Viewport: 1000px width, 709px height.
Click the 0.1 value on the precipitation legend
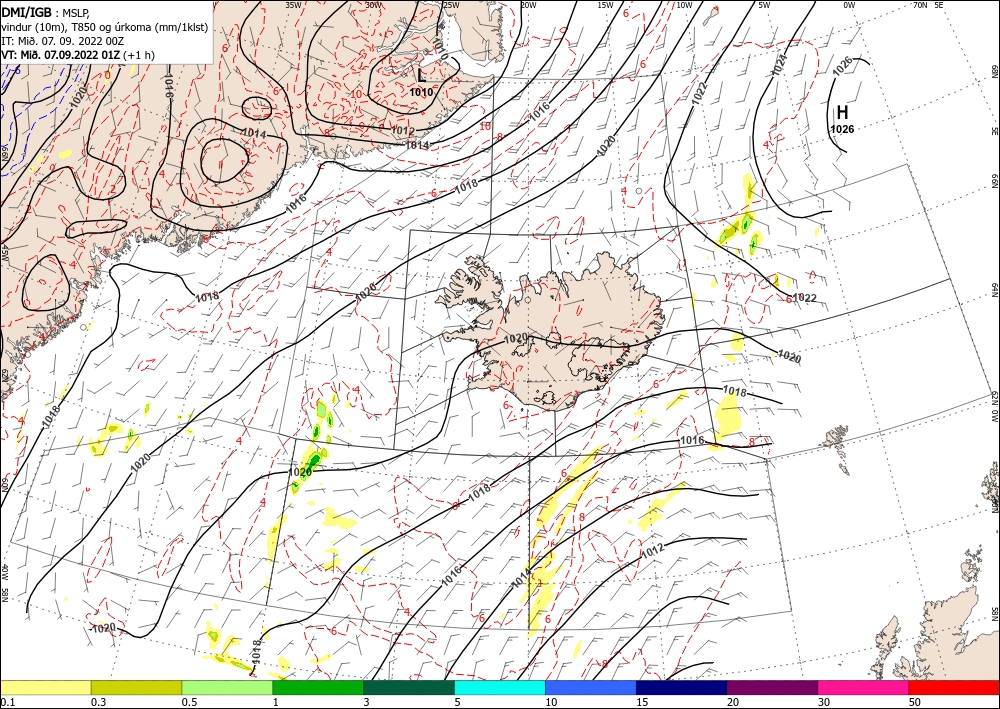pos(6,702)
